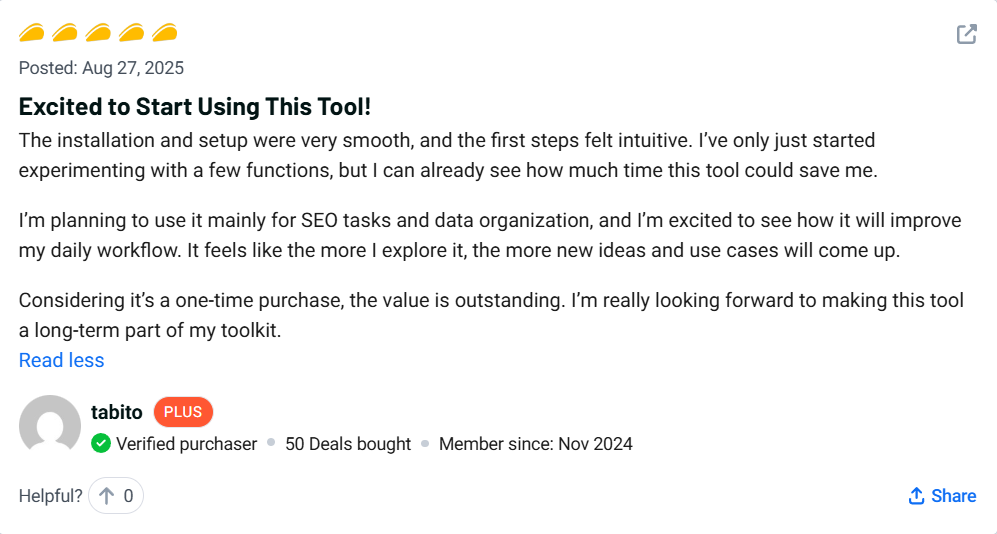Click the orange PLUS badge
Viewport: 997px width, 534px height.
pos(183,412)
